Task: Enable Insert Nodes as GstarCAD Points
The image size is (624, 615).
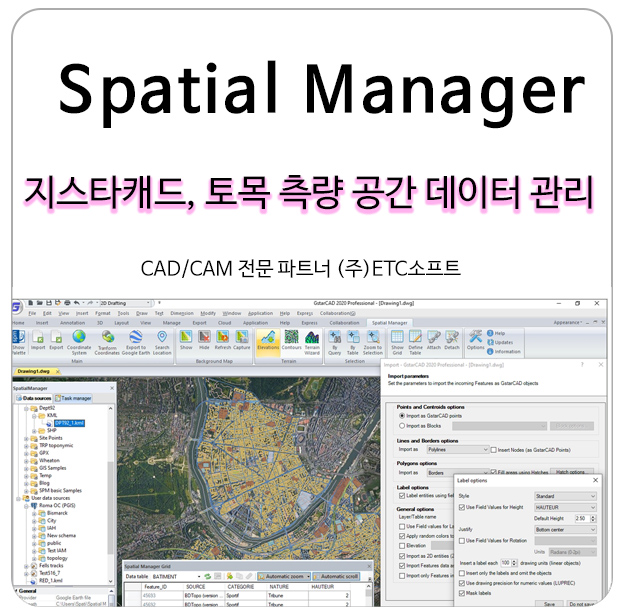Action: [x=493, y=450]
